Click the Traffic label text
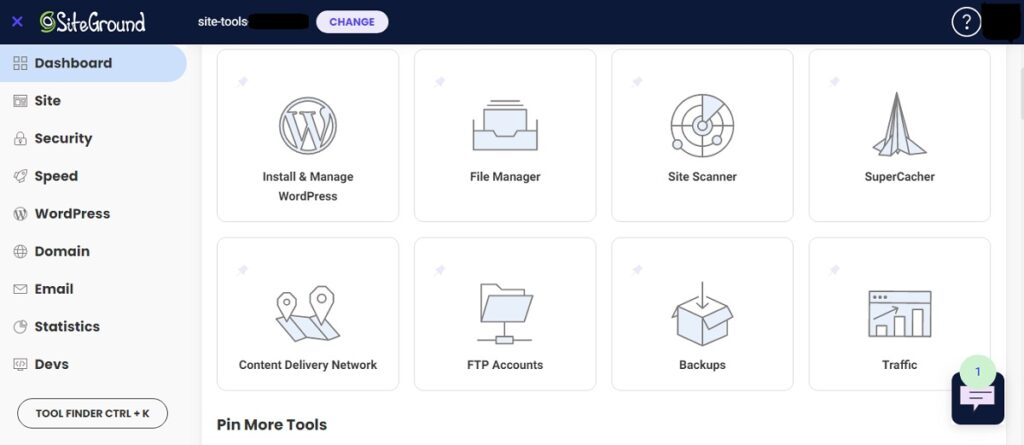Screen dimensions: 1024x445 click(899, 365)
